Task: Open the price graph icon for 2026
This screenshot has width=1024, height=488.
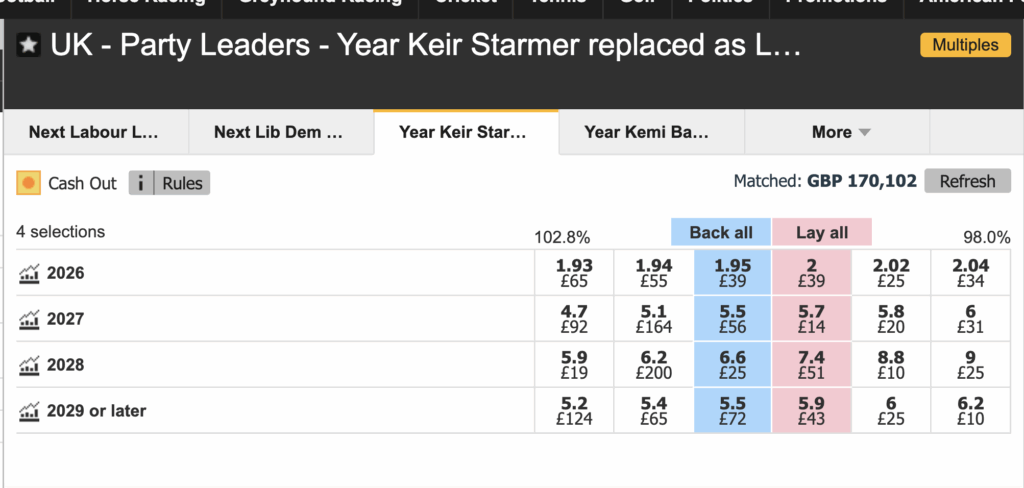Action: 29,273
